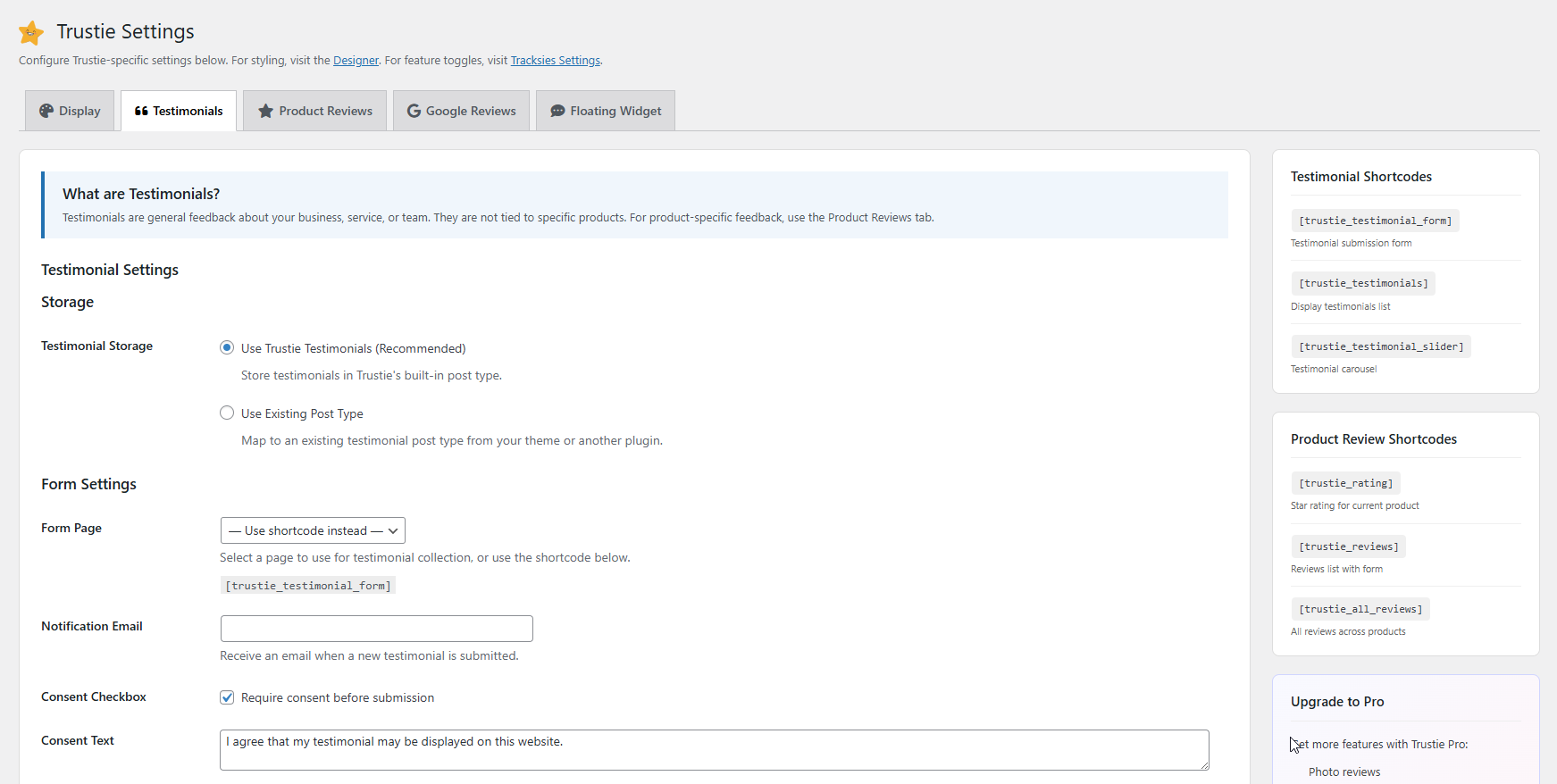This screenshot has width=1557, height=784.
Task: Open the Display tab
Action: 70,111
